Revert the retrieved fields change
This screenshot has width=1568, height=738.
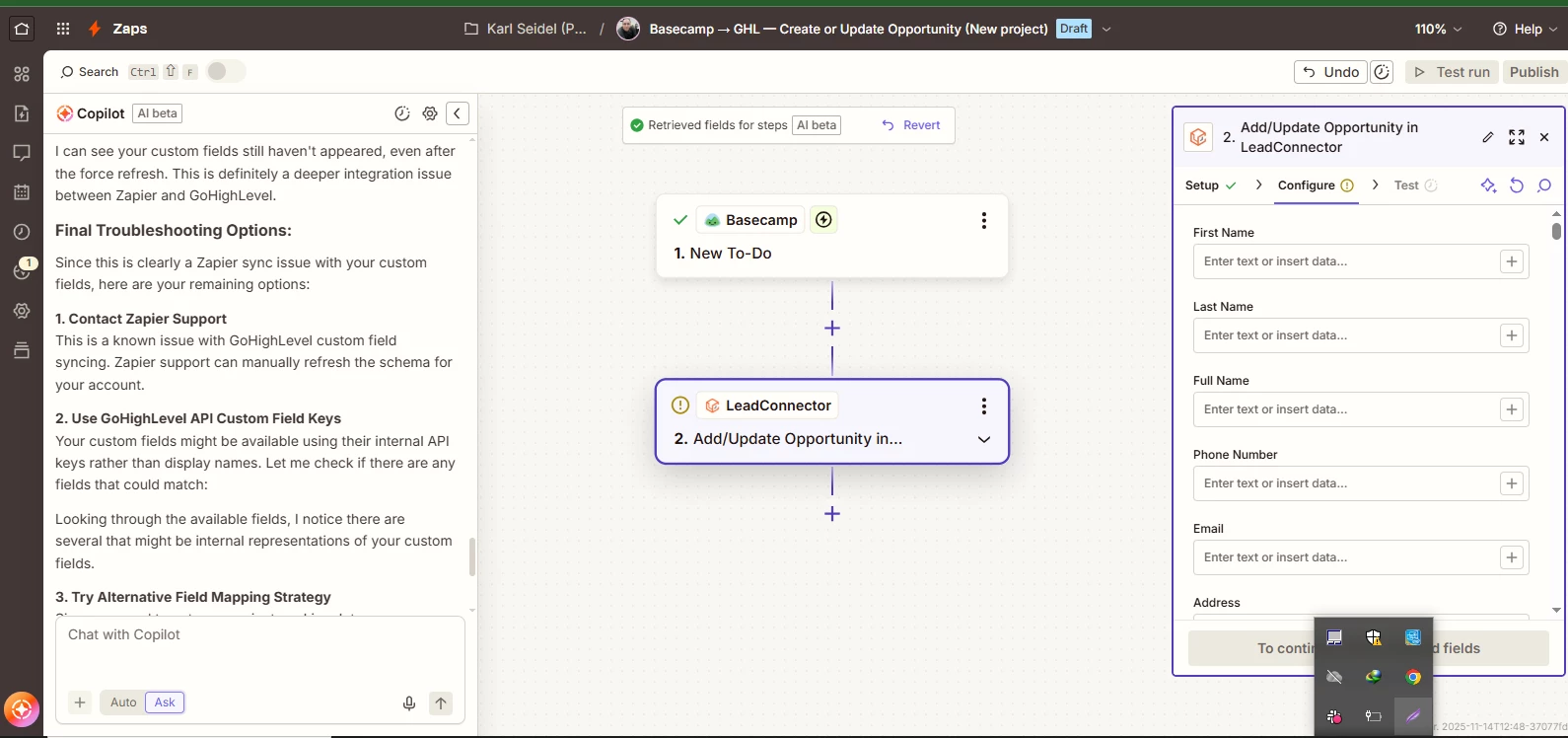[911, 125]
